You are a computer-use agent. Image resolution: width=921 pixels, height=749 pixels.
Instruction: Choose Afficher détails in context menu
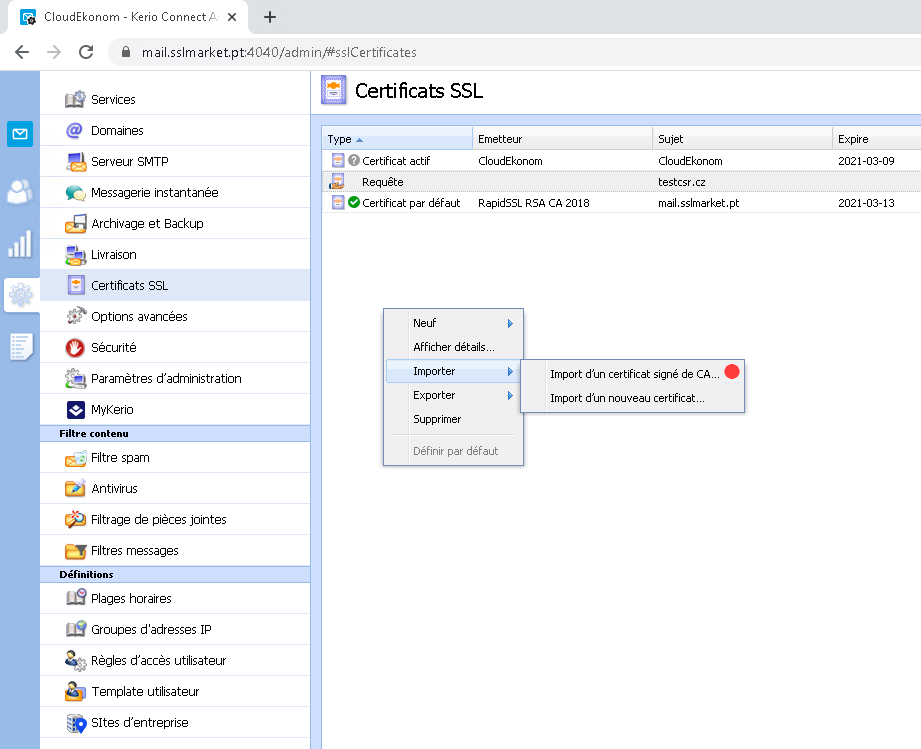point(453,347)
